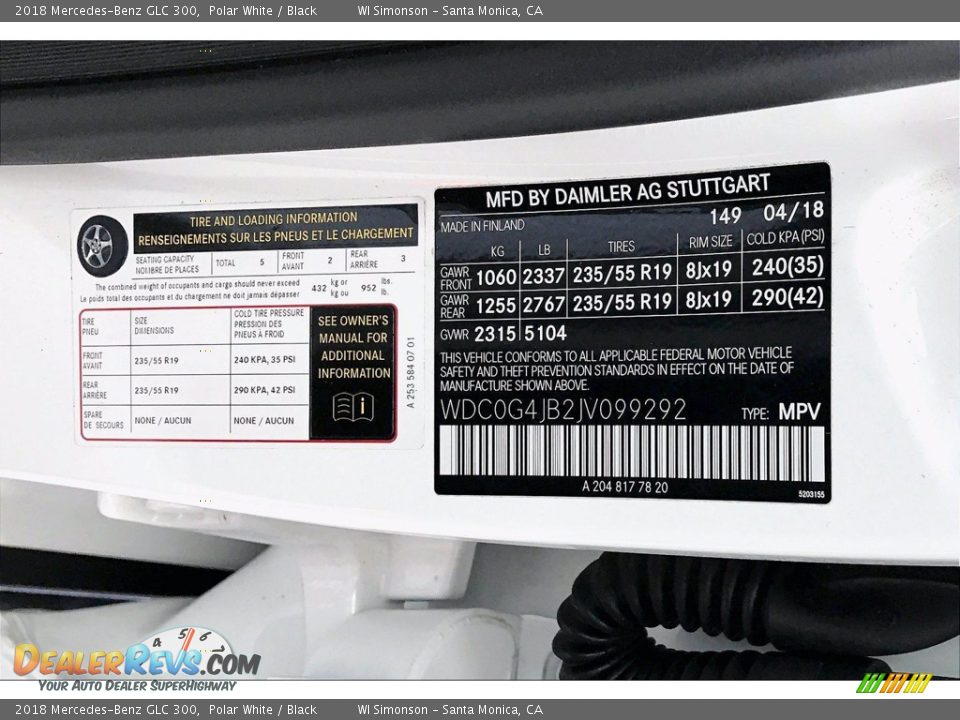Click the DealerRevs.com logo
Image resolution: width=960 pixels, height=720 pixels.
point(136,660)
